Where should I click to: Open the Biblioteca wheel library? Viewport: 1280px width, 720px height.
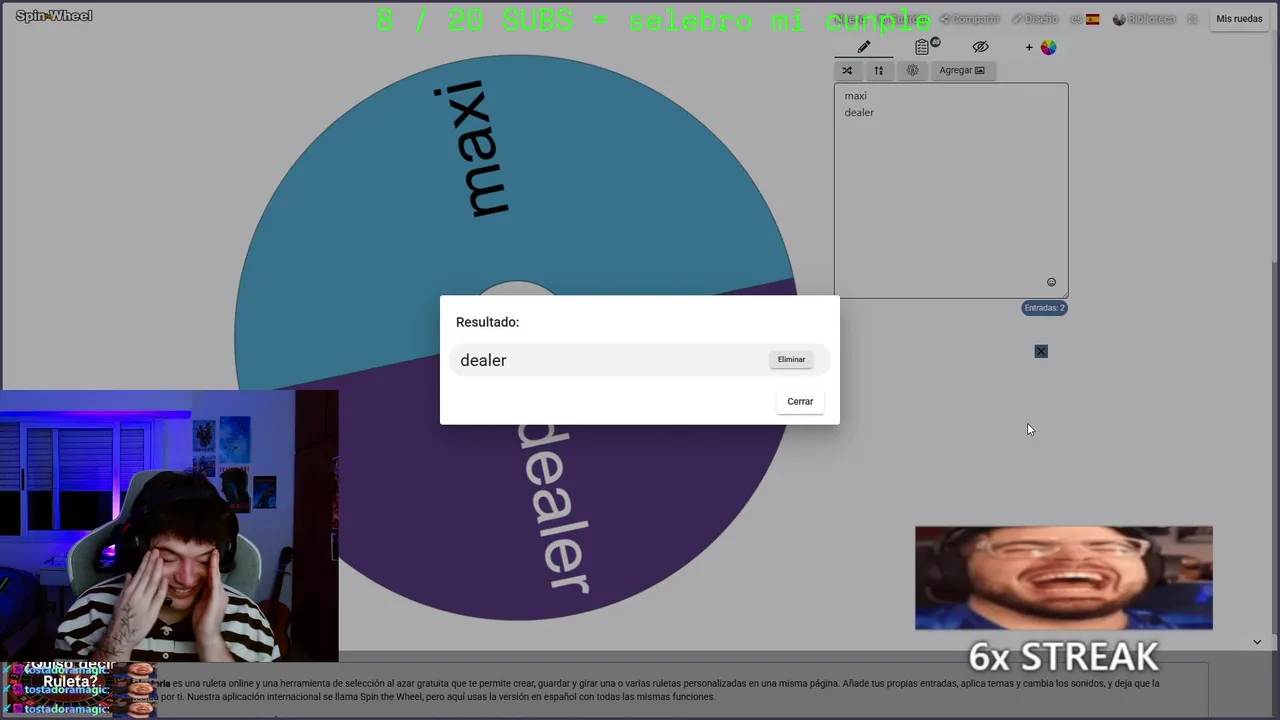(1144, 19)
